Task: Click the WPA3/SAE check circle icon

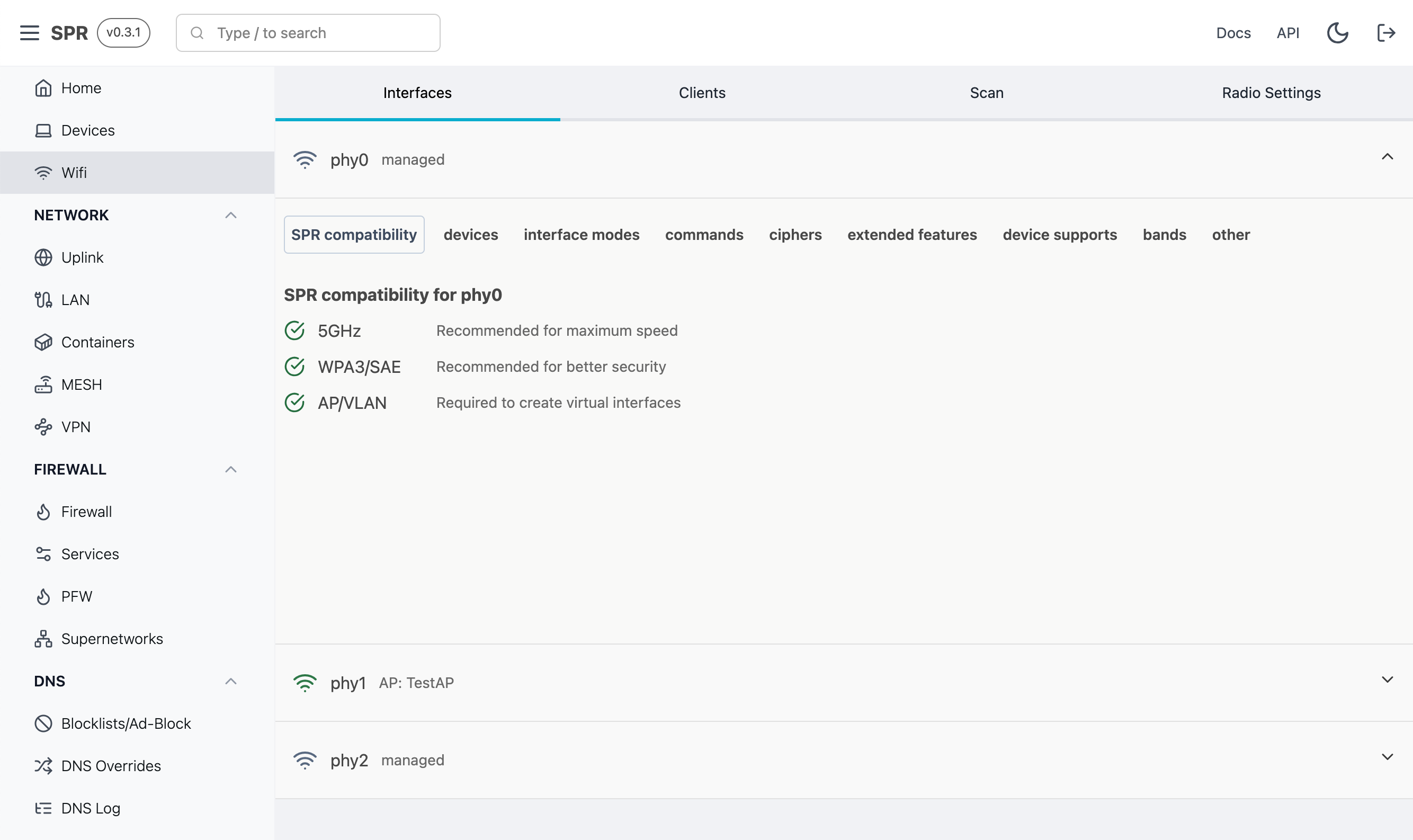Action: point(295,367)
